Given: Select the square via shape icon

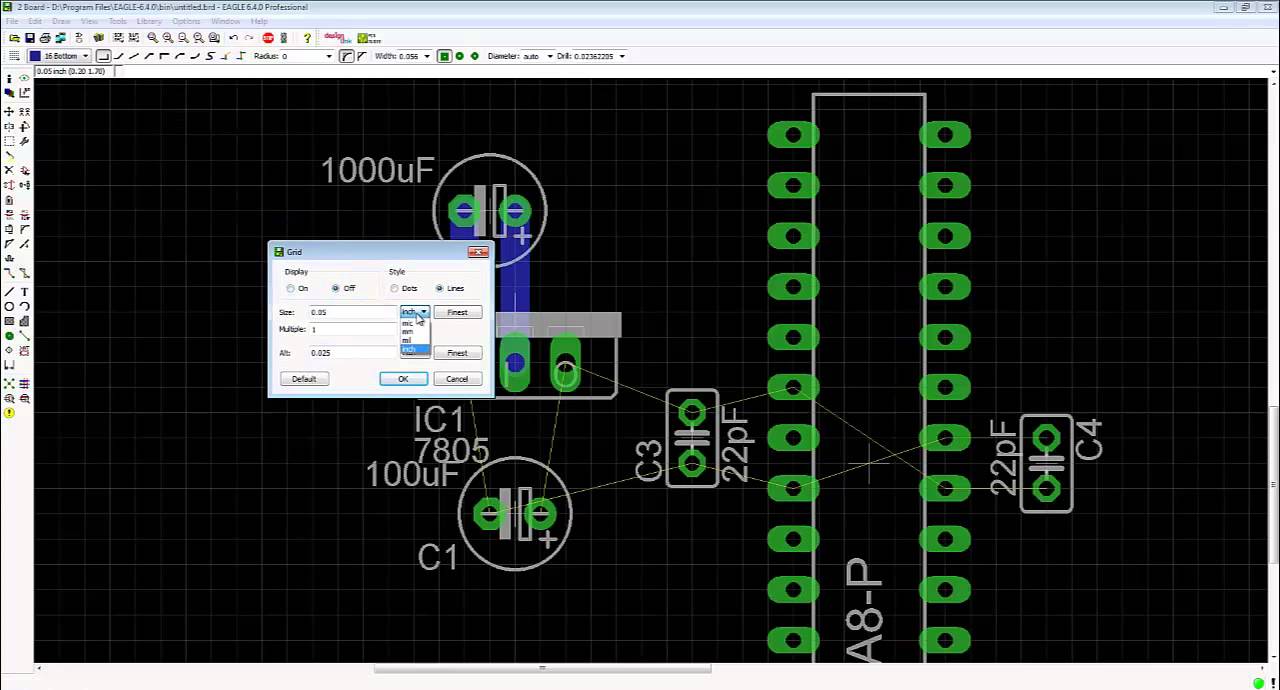Looking at the screenshot, I should pos(444,56).
